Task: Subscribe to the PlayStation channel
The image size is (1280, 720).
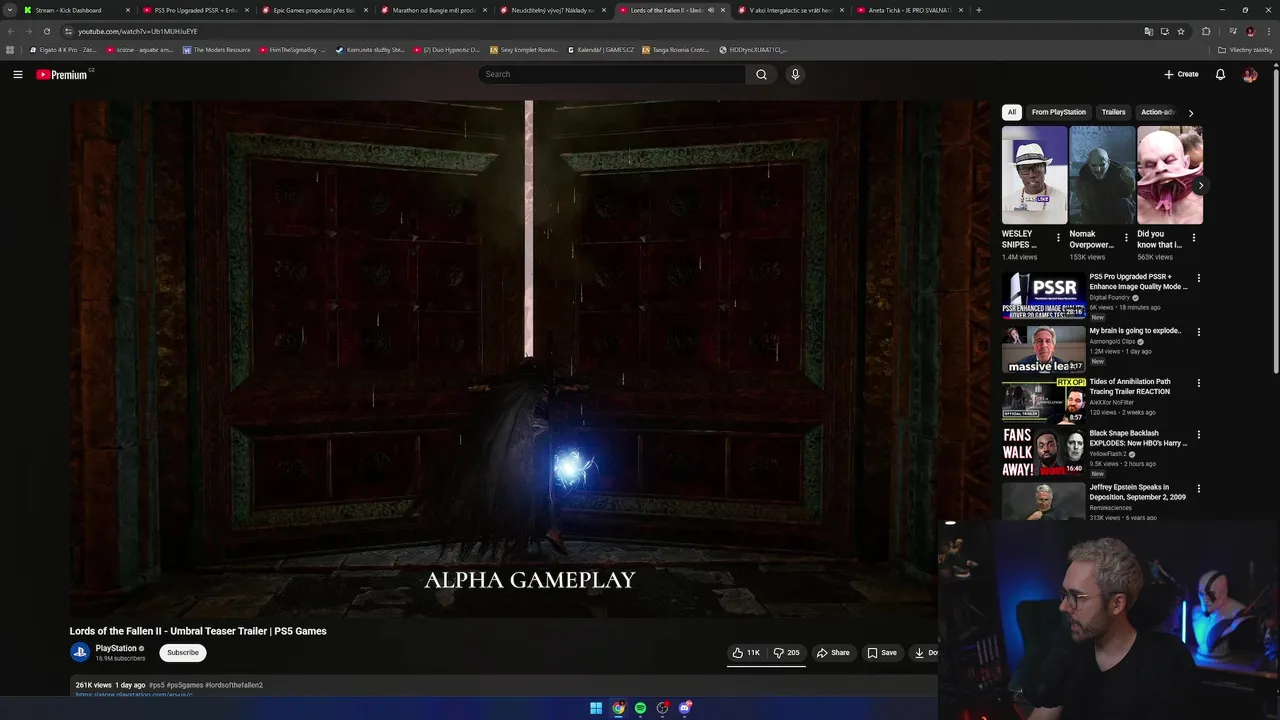Action: [182, 653]
